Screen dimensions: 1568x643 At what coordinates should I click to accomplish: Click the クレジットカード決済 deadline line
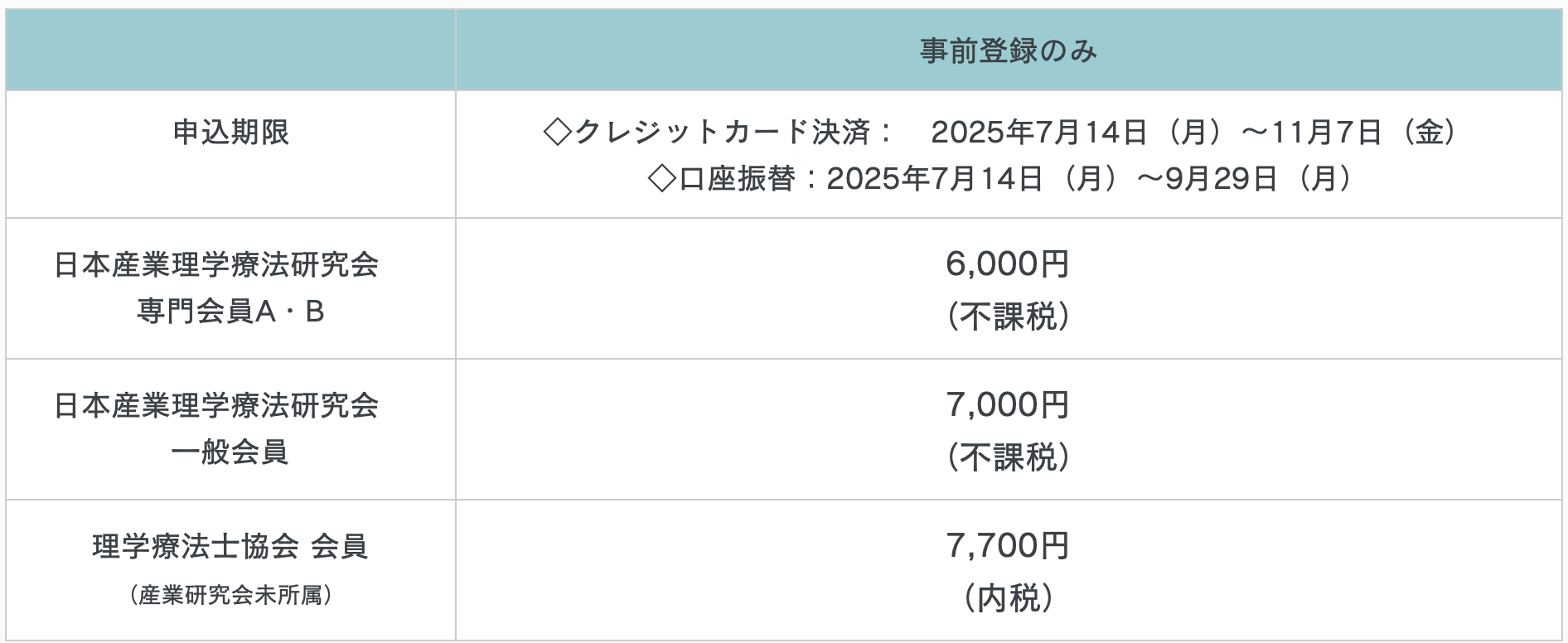(x=1001, y=133)
